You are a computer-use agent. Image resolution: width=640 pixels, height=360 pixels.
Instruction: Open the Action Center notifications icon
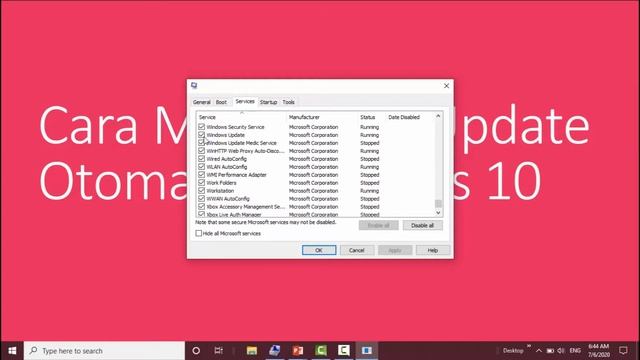click(623, 351)
